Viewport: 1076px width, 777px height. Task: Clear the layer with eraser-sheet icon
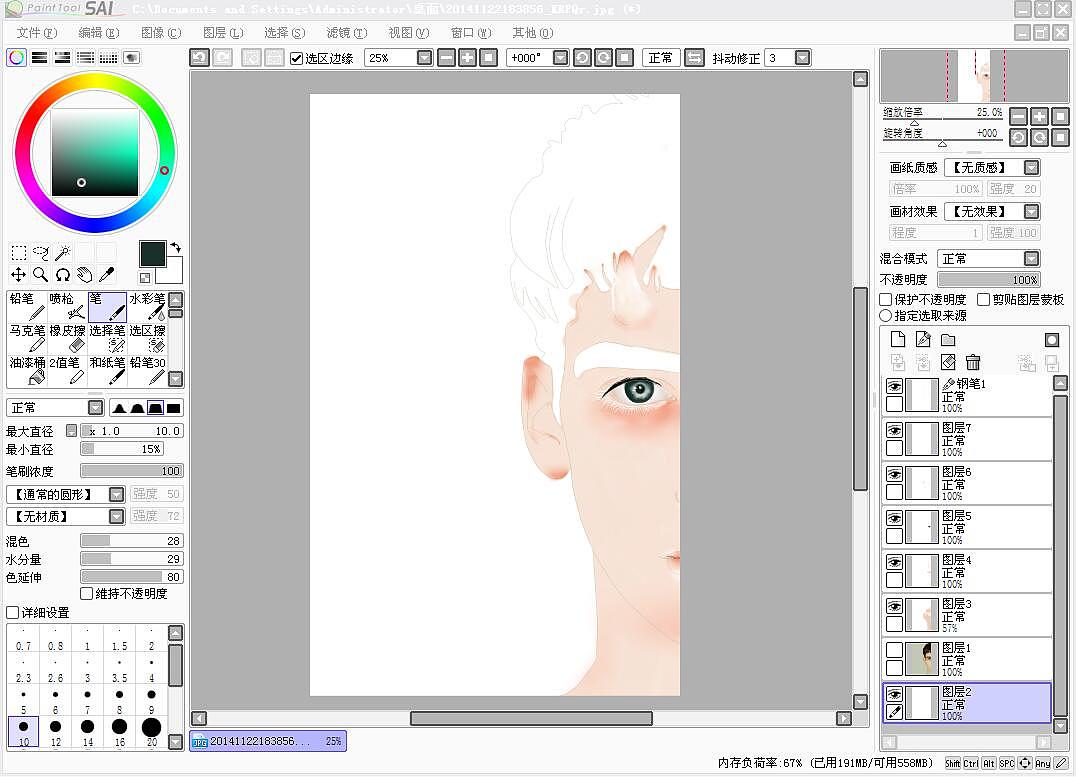[948, 362]
